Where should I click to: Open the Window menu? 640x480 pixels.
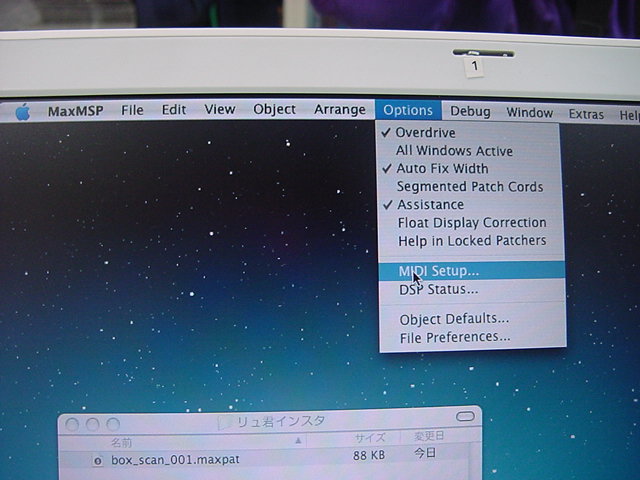click(x=530, y=113)
